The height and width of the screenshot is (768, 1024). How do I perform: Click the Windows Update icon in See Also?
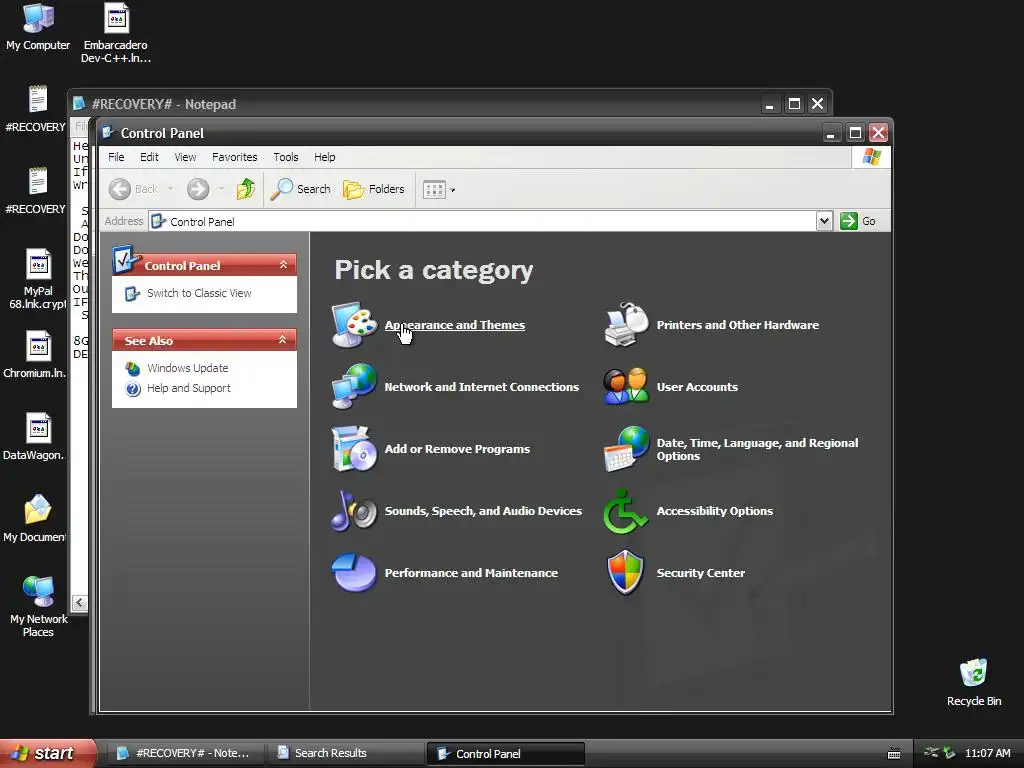(133, 368)
